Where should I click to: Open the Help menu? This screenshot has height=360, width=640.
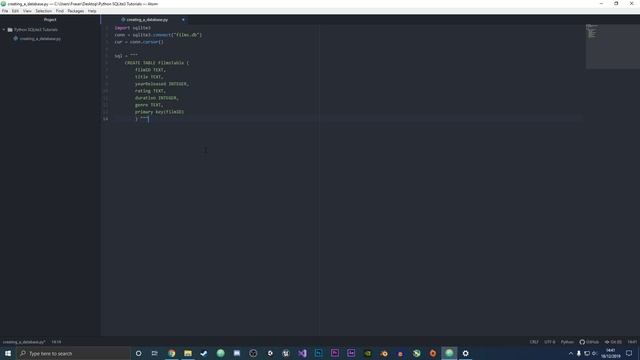(92, 11)
